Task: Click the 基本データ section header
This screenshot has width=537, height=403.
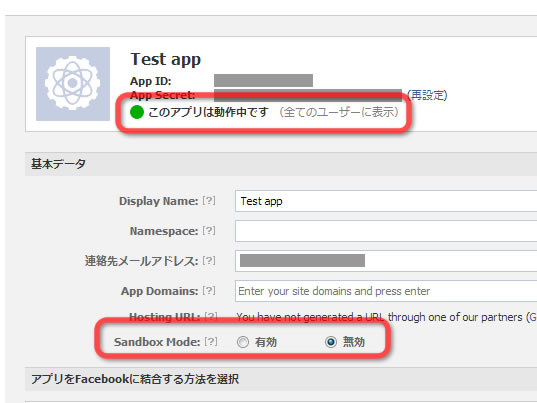Action: coord(281,164)
